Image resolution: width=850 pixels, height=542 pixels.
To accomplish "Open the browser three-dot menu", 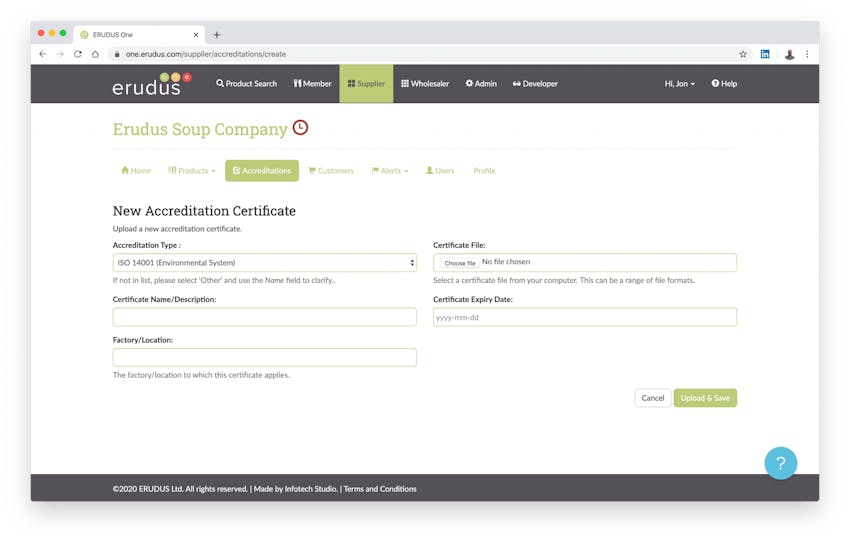I will pos(807,54).
